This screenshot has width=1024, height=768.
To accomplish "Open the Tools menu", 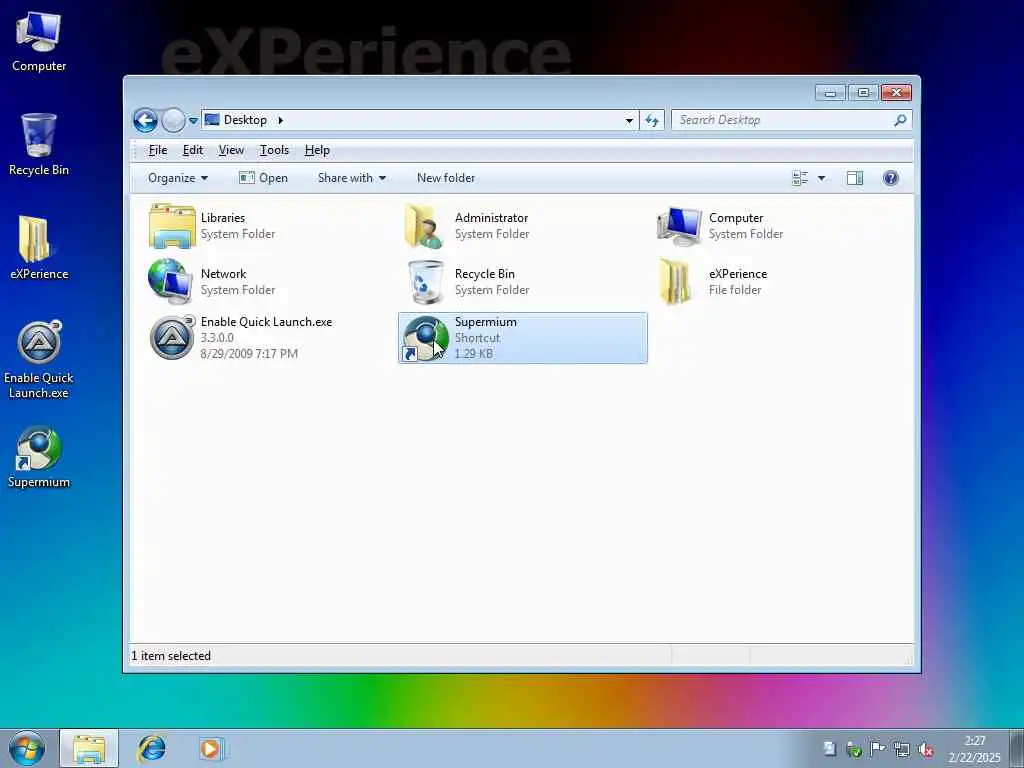I will coord(274,150).
